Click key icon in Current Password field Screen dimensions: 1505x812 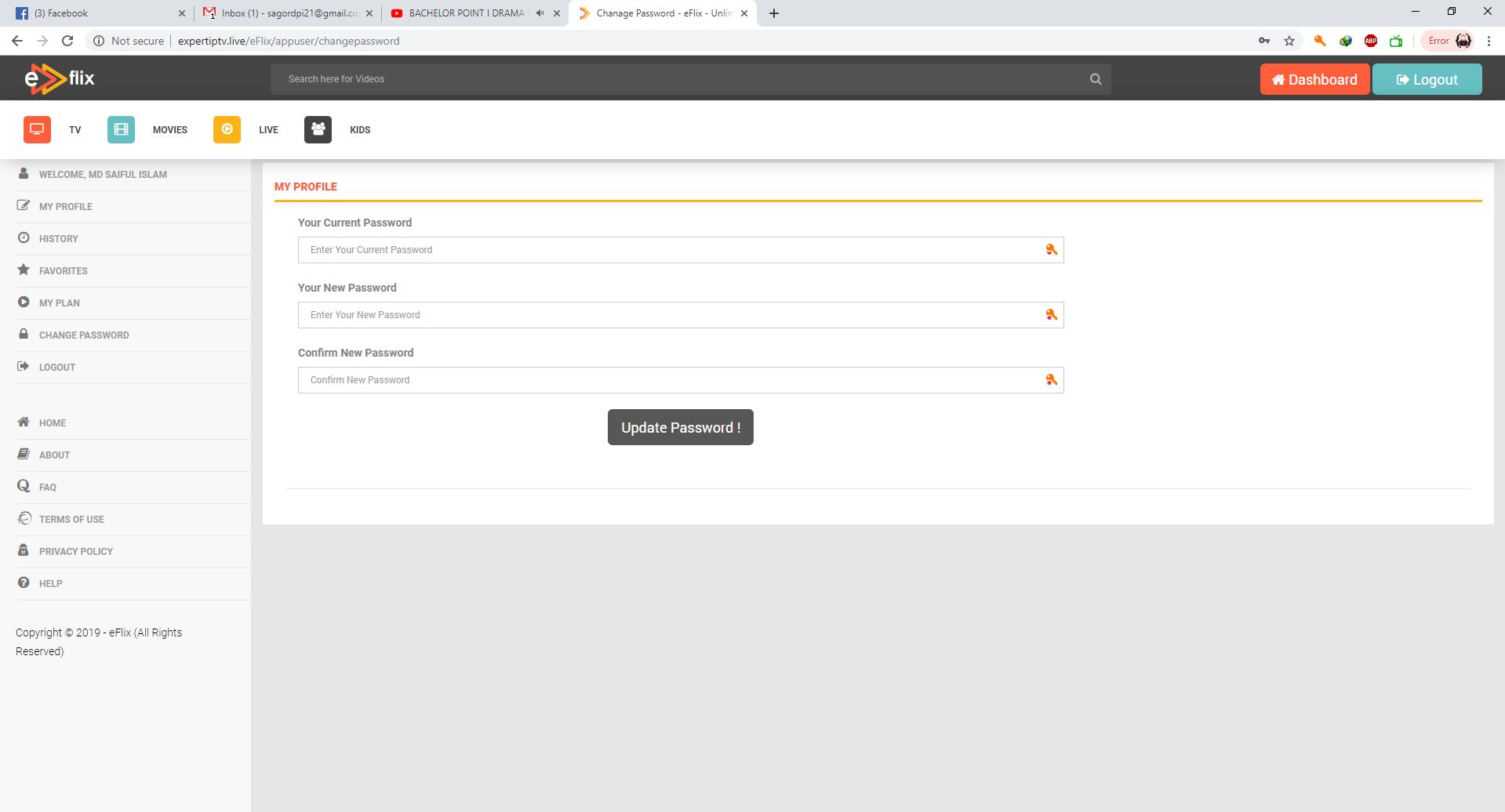[1051, 250]
